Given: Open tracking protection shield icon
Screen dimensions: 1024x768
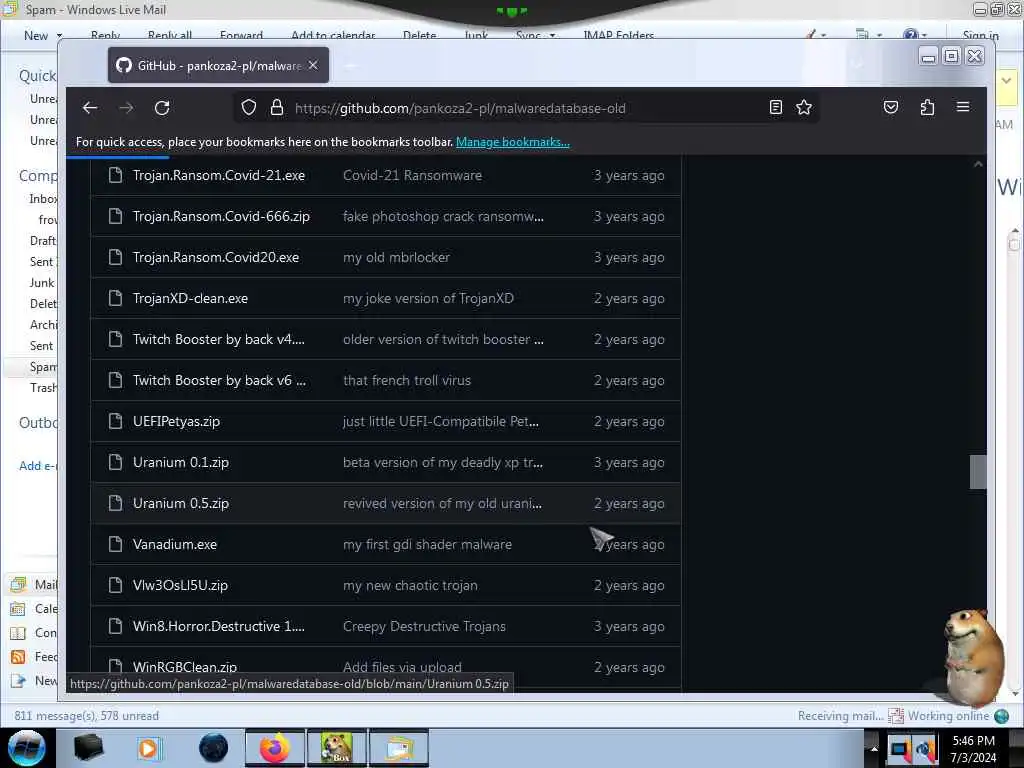Looking at the screenshot, I should tap(249, 108).
